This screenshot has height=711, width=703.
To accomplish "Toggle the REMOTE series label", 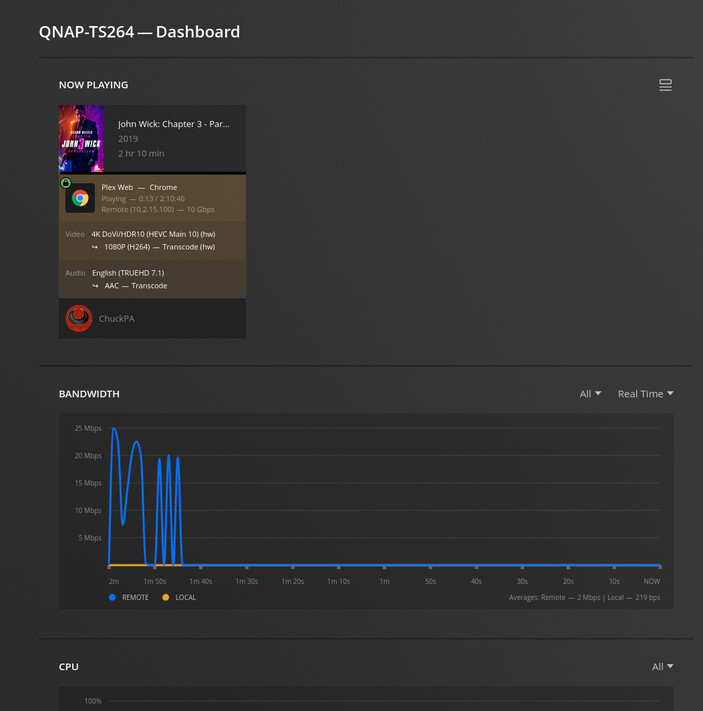I will click(135, 597).
